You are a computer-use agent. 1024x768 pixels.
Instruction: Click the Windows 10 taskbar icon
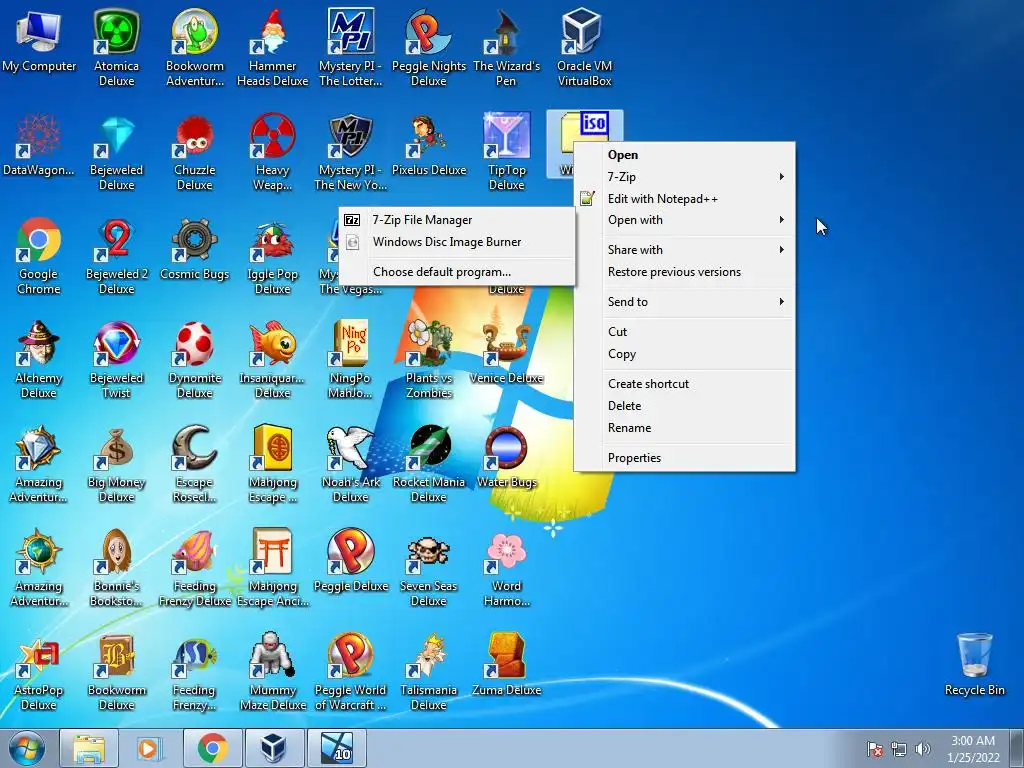(336, 748)
